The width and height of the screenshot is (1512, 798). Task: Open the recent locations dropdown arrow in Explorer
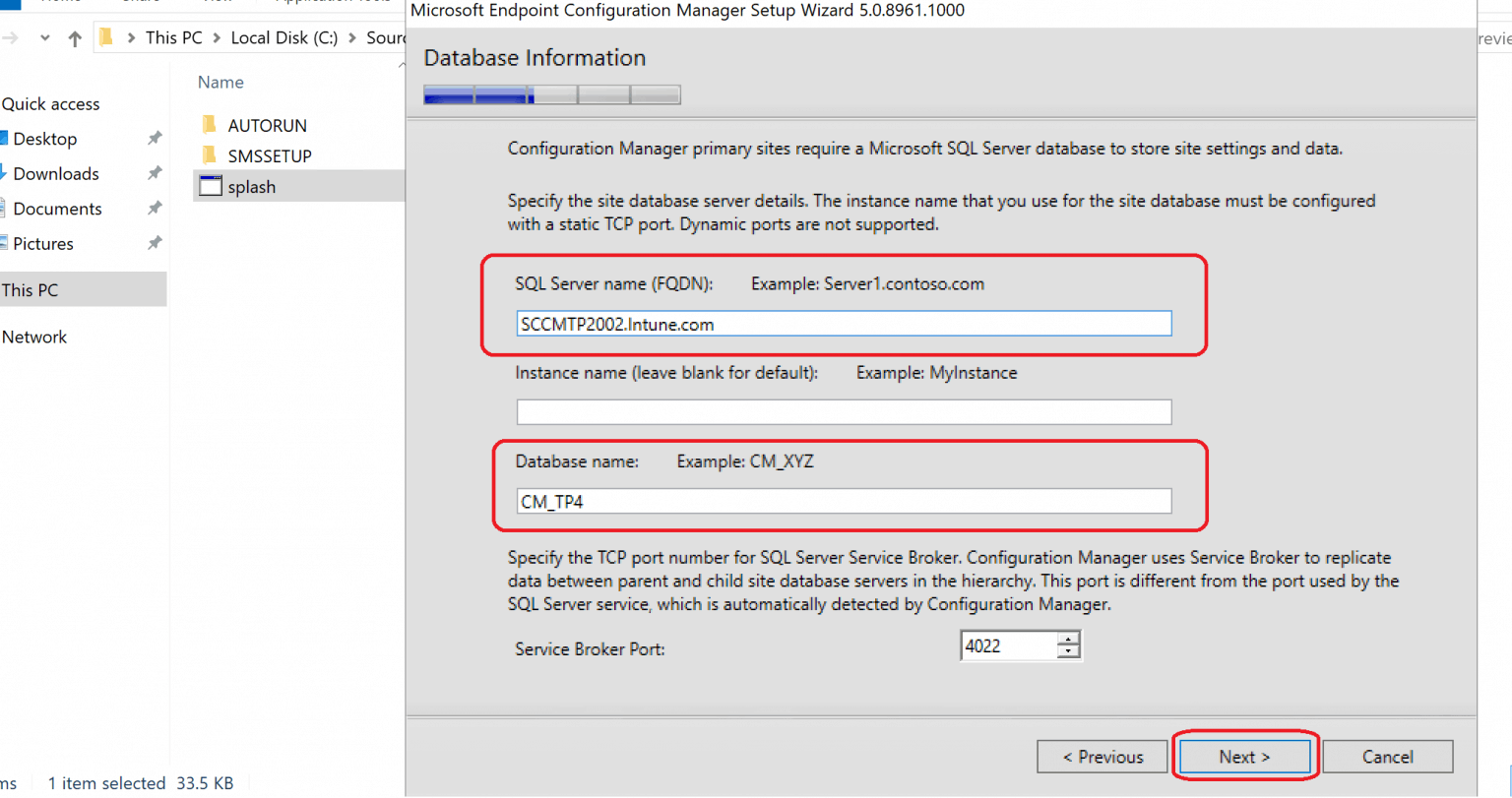(x=44, y=38)
